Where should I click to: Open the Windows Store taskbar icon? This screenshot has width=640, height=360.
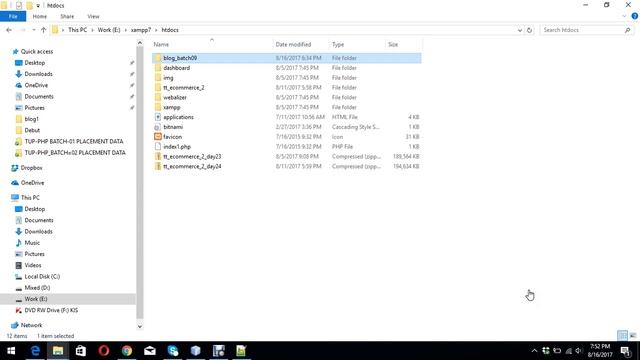pyautogui.click(x=81, y=351)
